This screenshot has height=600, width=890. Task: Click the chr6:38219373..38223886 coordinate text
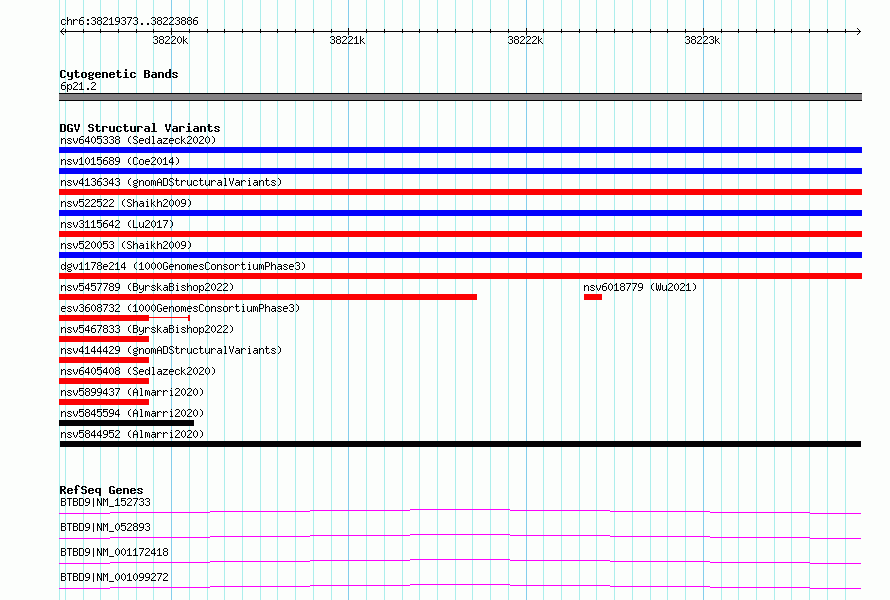[x=129, y=22]
